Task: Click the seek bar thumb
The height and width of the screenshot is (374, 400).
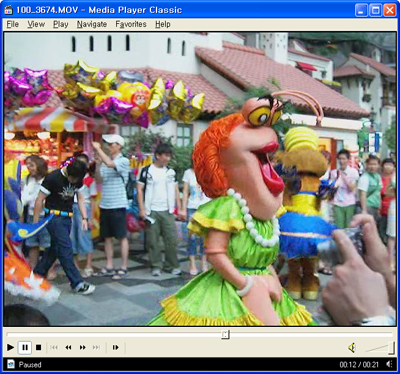Action: [x=225, y=334]
